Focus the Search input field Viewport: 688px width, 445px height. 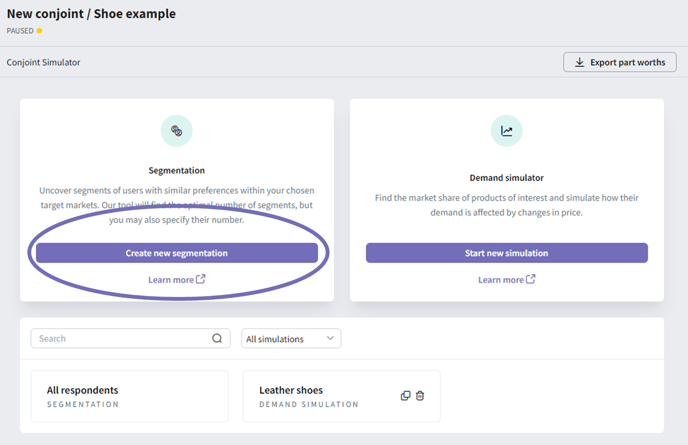(x=130, y=338)
